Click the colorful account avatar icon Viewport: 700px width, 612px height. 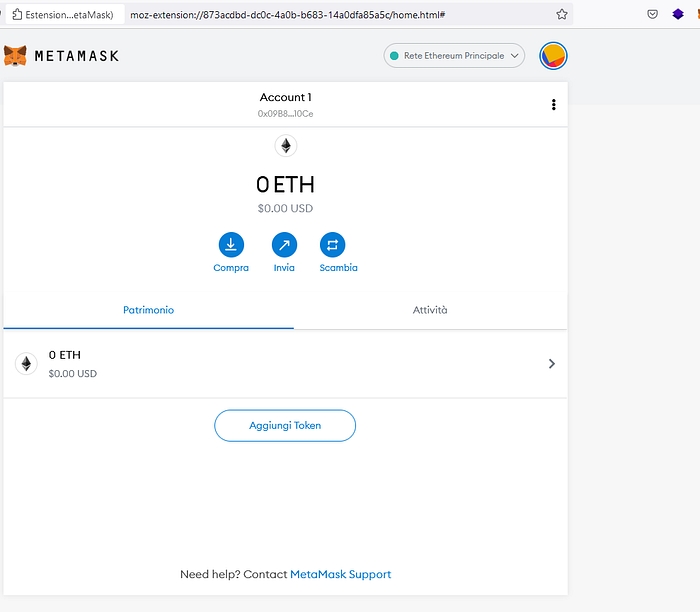553,56
